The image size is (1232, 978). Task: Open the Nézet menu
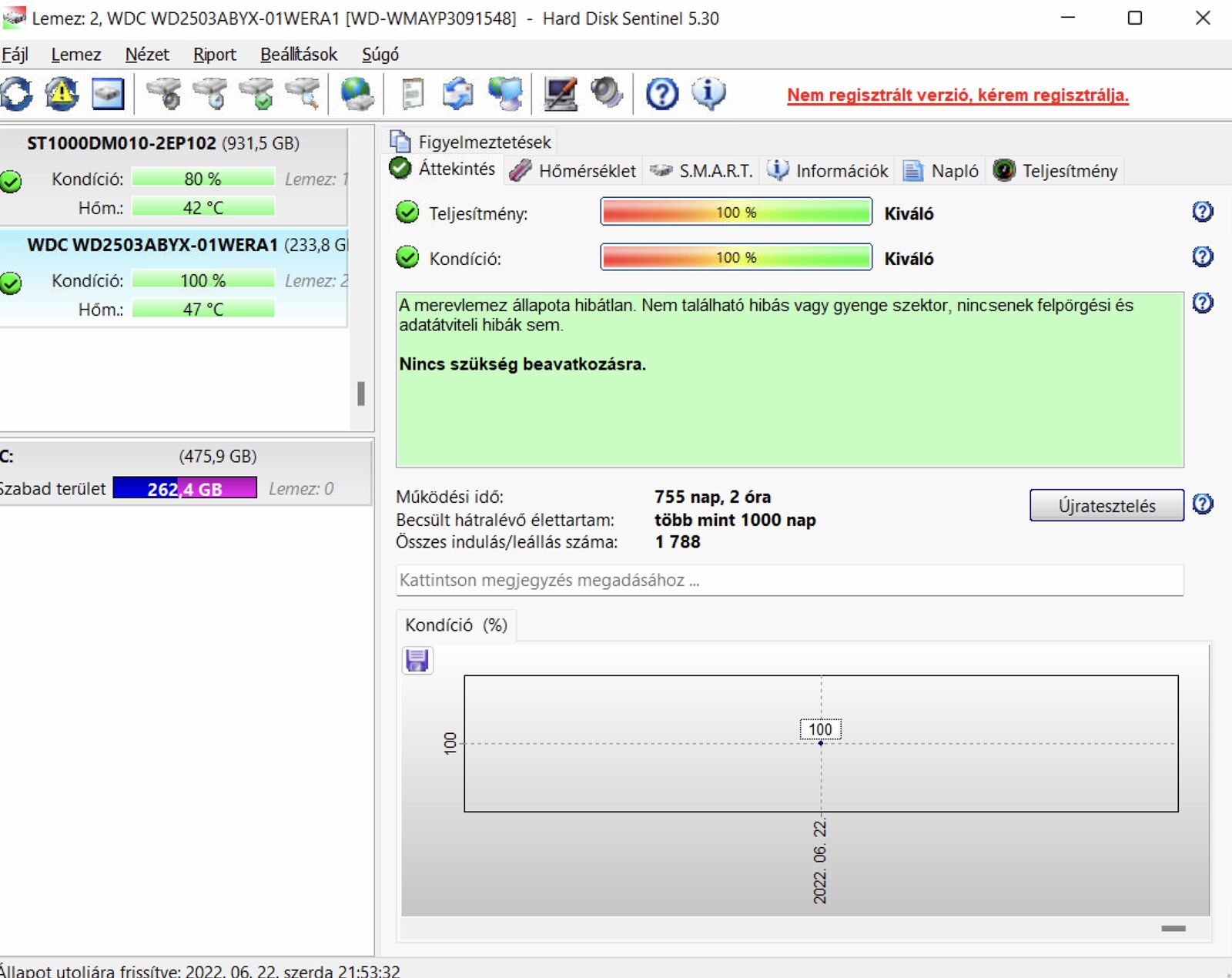[147, 55]
